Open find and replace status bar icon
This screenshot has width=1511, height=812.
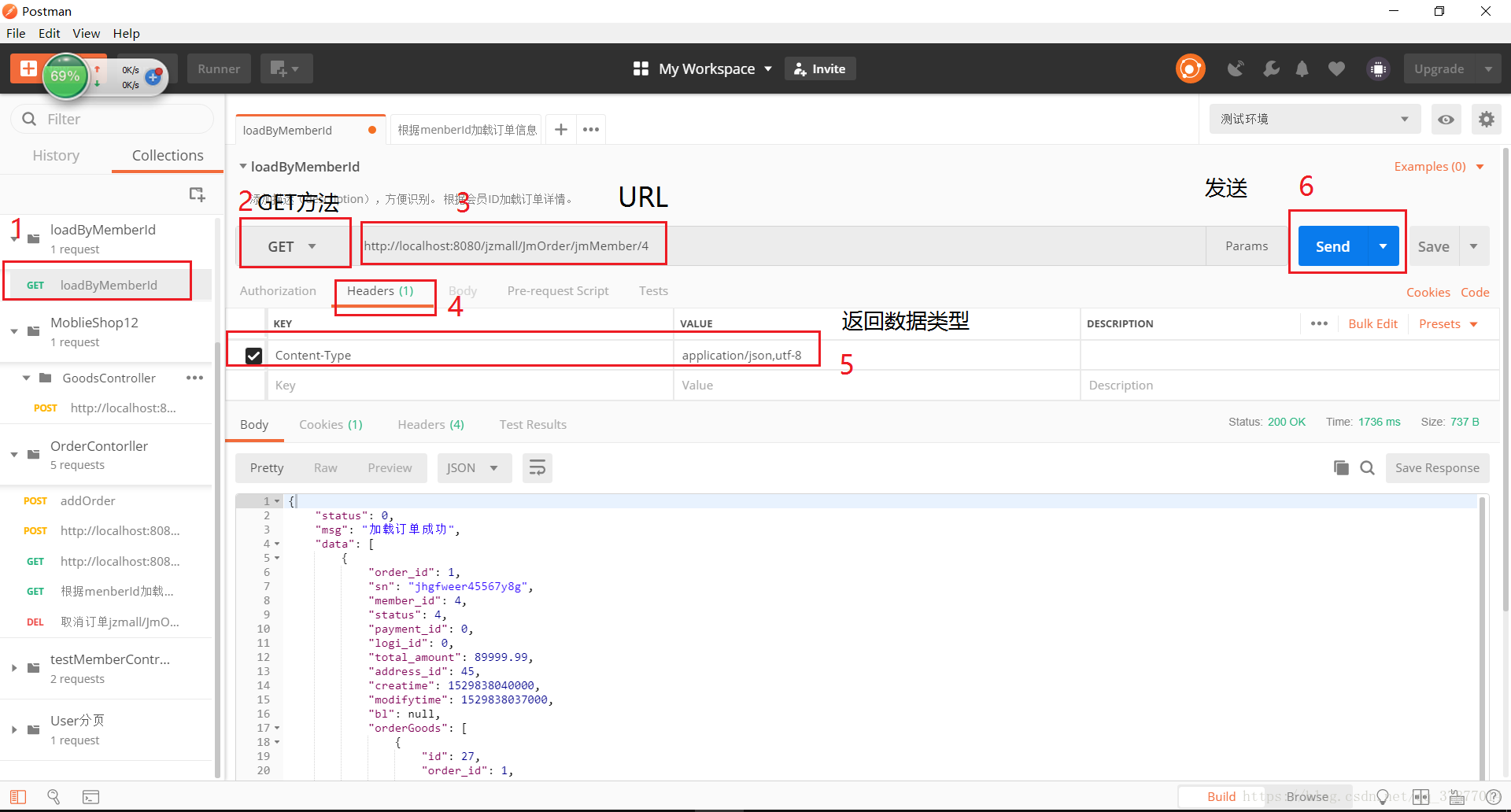pyautogui.click(x=54, y=797)
